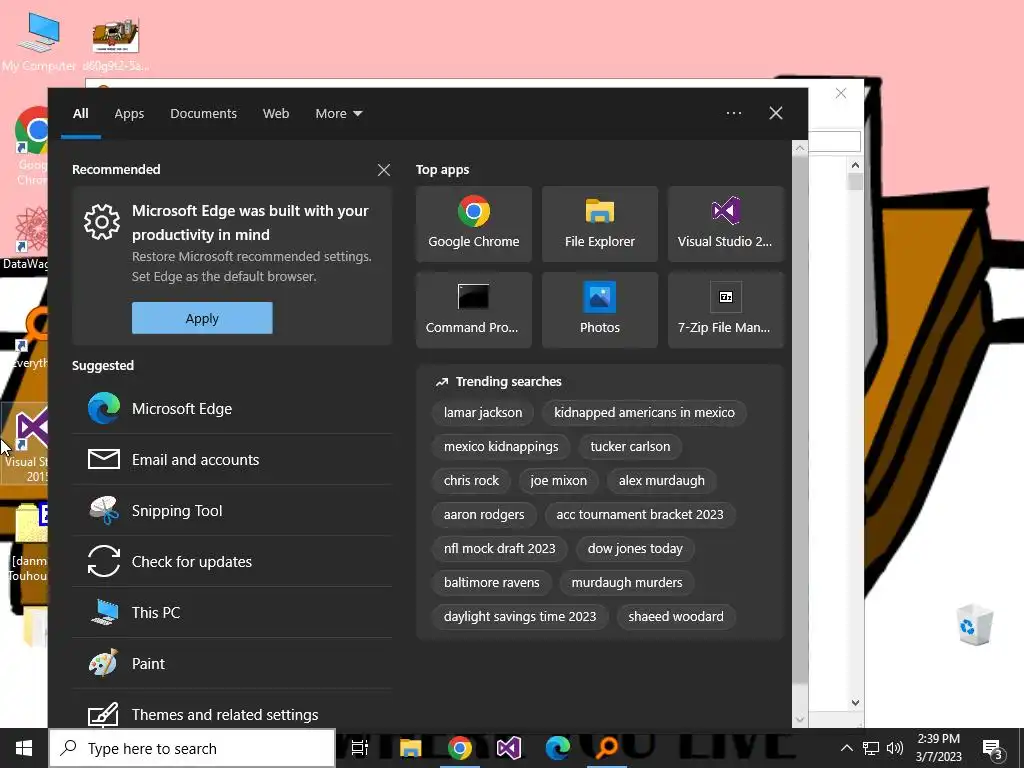Click Apply to set Edge defaults
Viewport: 1024px width, 768px height.
point(202,318)
